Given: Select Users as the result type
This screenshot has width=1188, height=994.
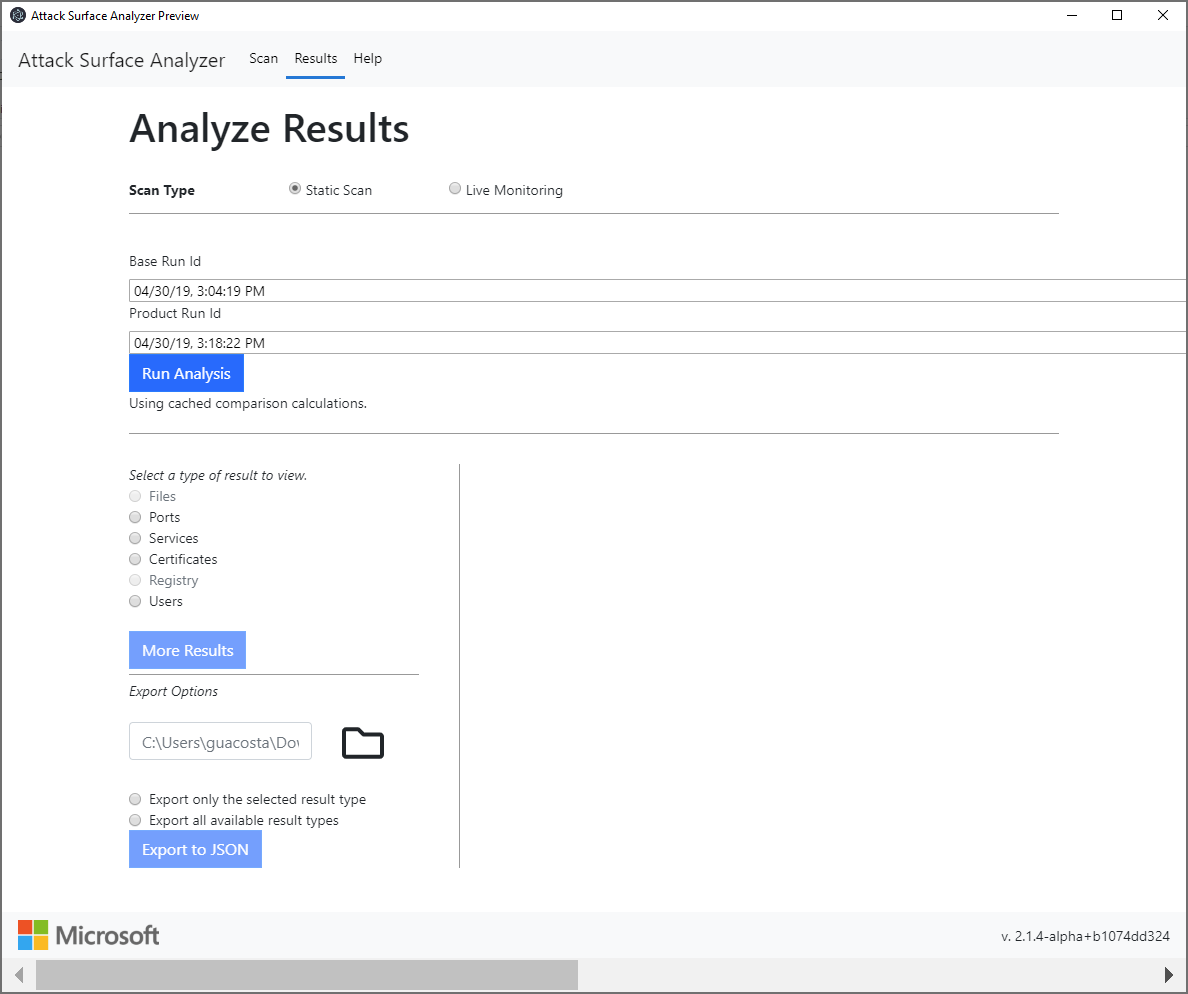Looking at the screenshot, I should click(135, 601).
